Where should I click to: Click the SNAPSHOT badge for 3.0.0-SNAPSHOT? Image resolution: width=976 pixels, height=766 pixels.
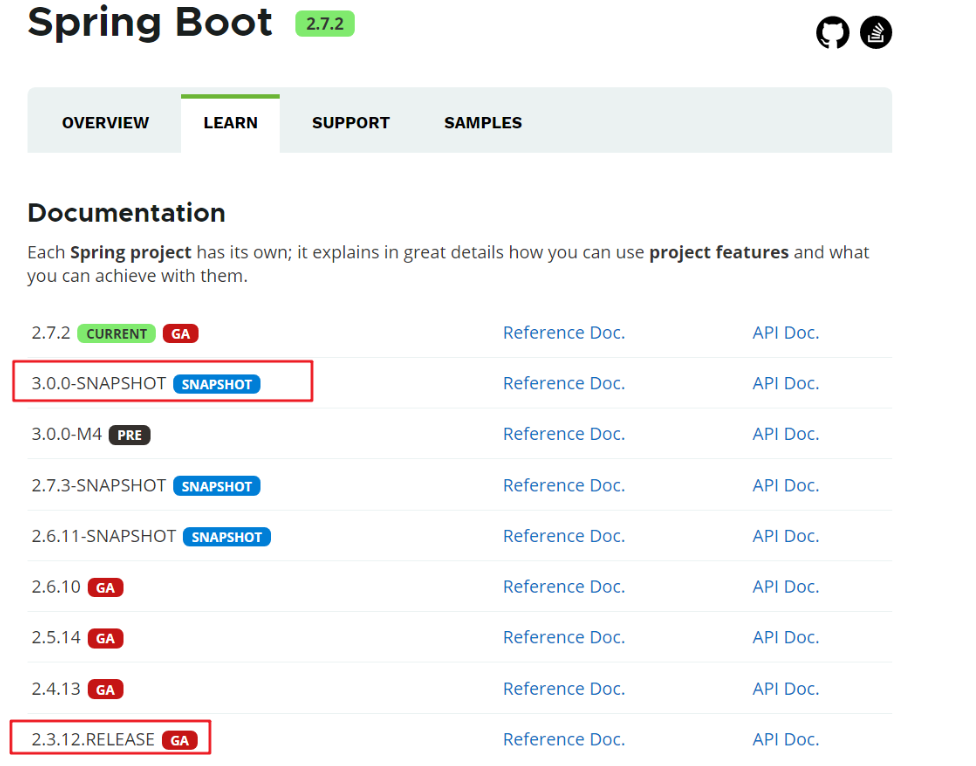point(217,384)
